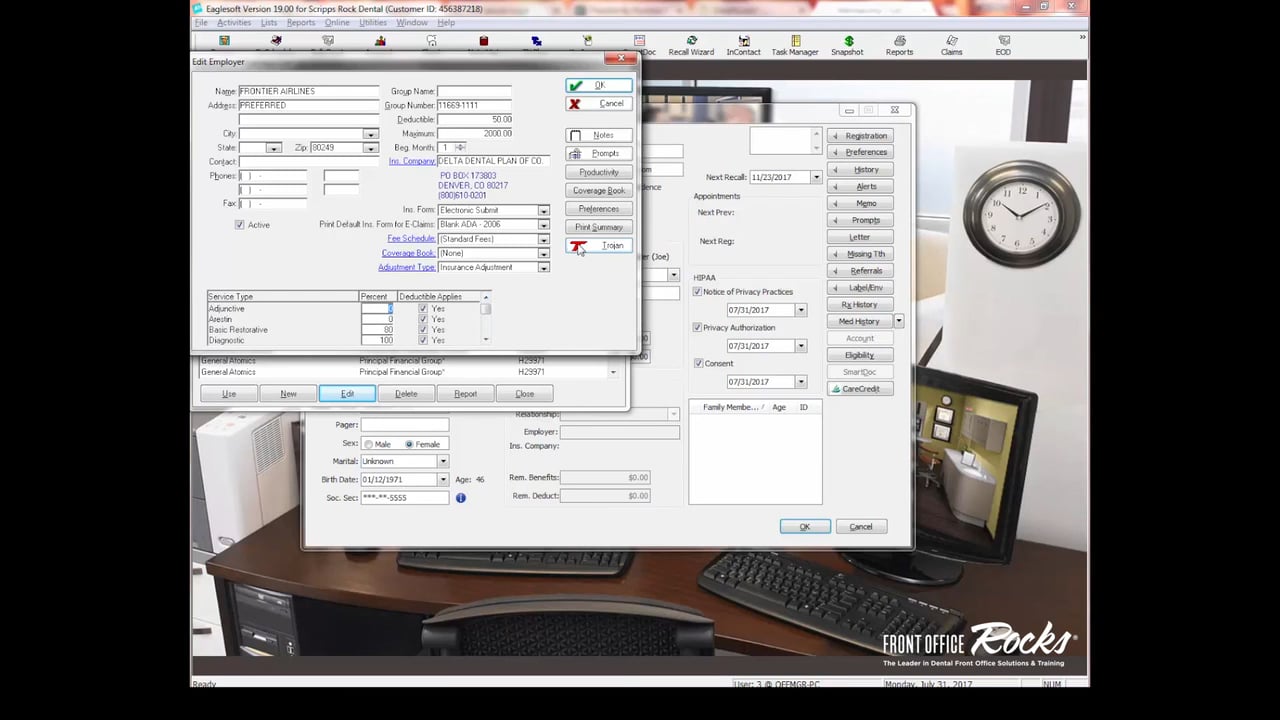The image size is (1280, 720).
Task: Toggle deductible applies for Arestin row
Action: click(x=423, y=319)
